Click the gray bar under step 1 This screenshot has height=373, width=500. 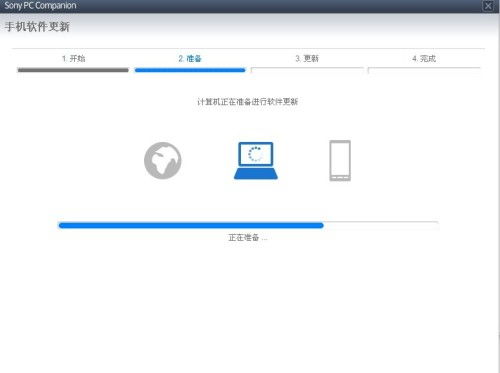pyautogui.click(x=73, y=70)
